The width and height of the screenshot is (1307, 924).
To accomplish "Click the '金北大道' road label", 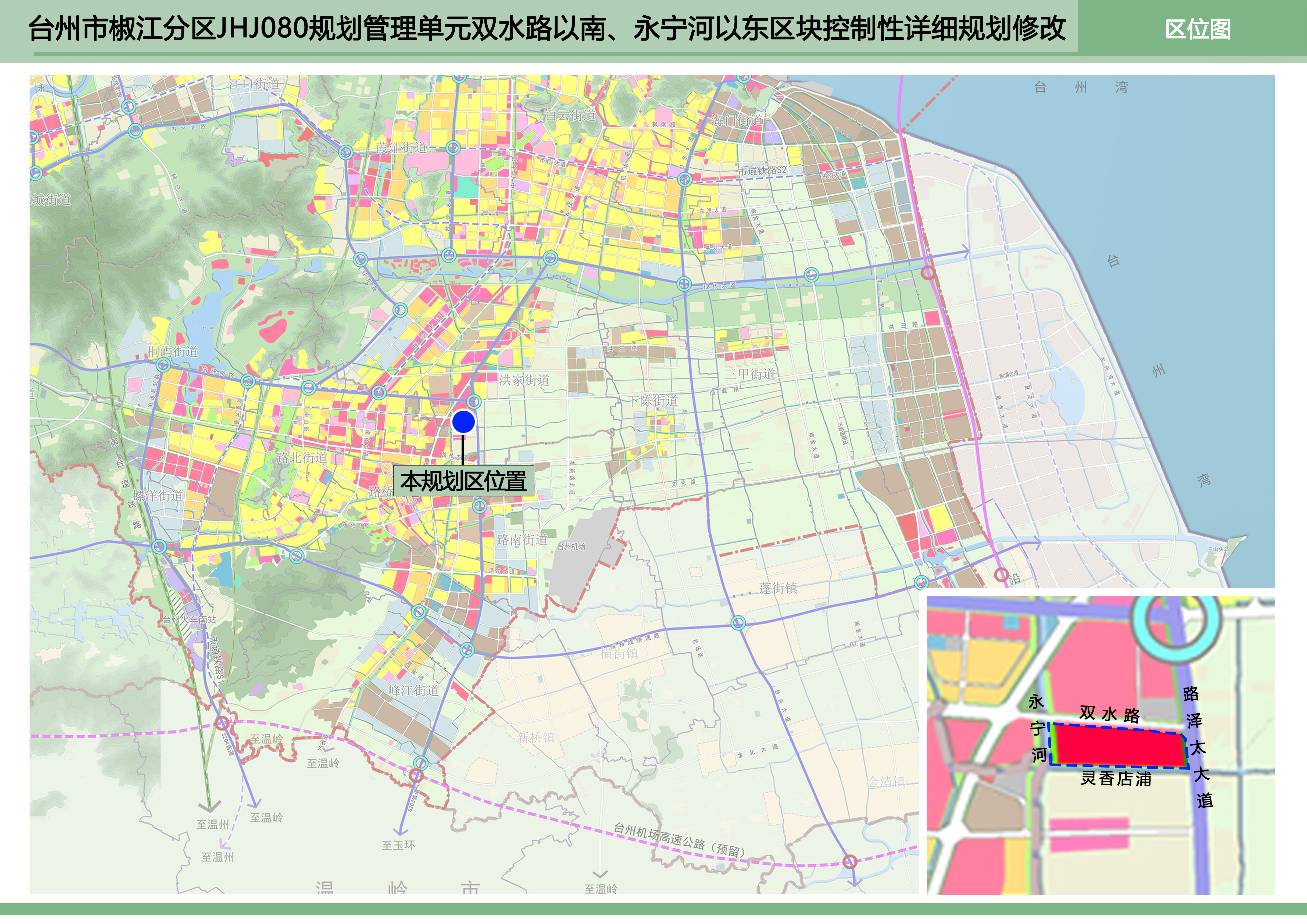I will (x=758, y=751).
